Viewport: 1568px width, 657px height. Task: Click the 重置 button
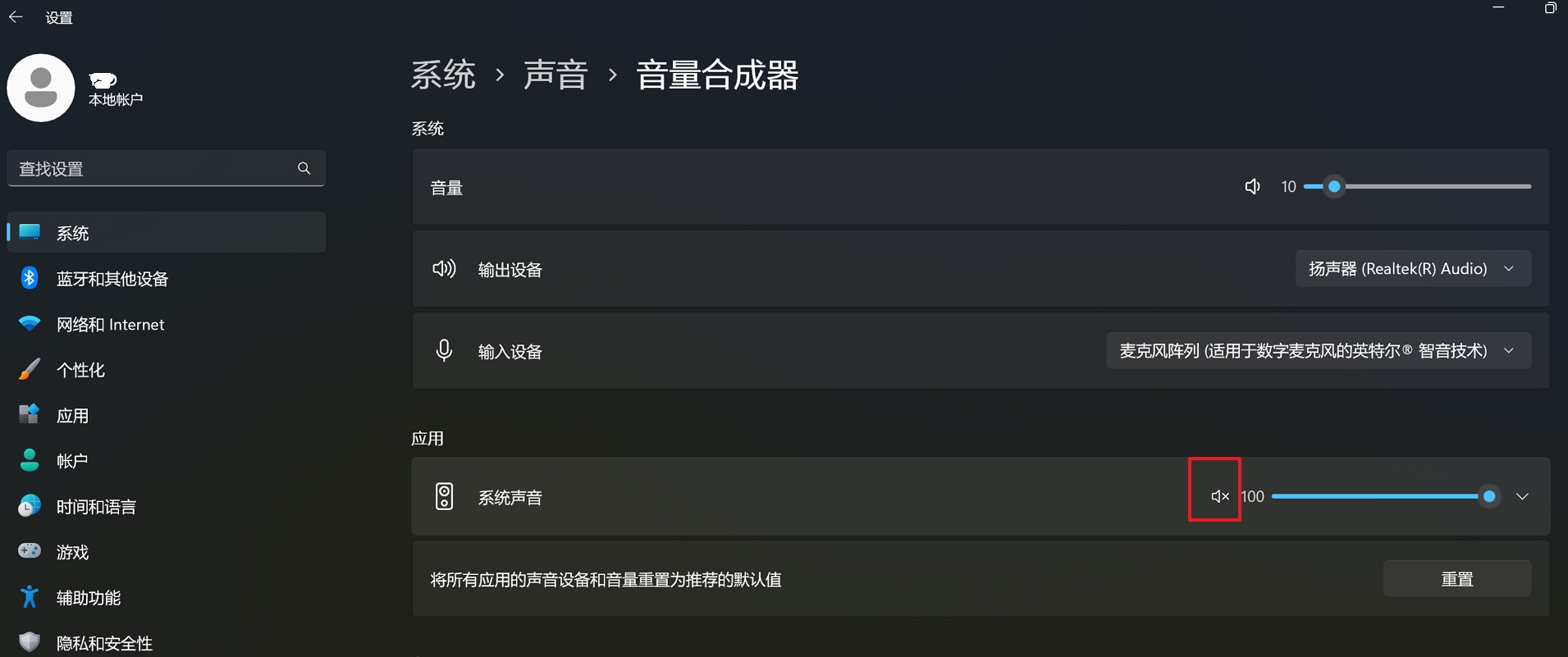pos(1457,579)
